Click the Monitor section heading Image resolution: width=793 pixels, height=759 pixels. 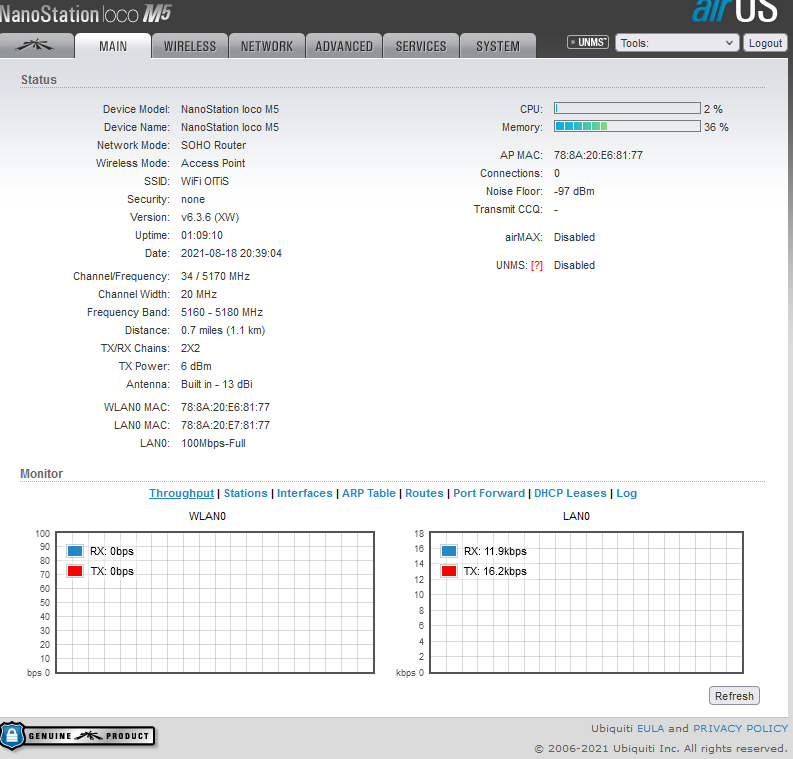click(41, 474)
